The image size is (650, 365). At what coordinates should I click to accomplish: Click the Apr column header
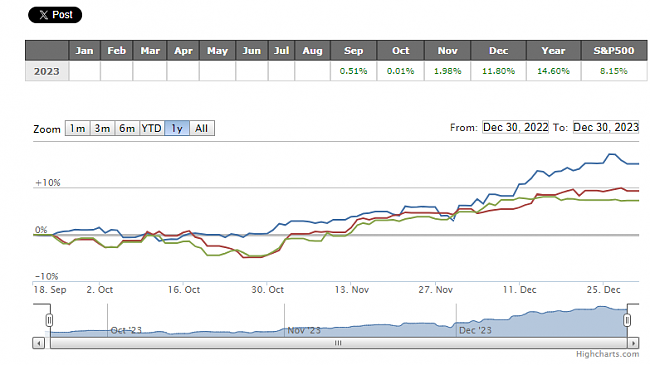(x=183, y=51)
